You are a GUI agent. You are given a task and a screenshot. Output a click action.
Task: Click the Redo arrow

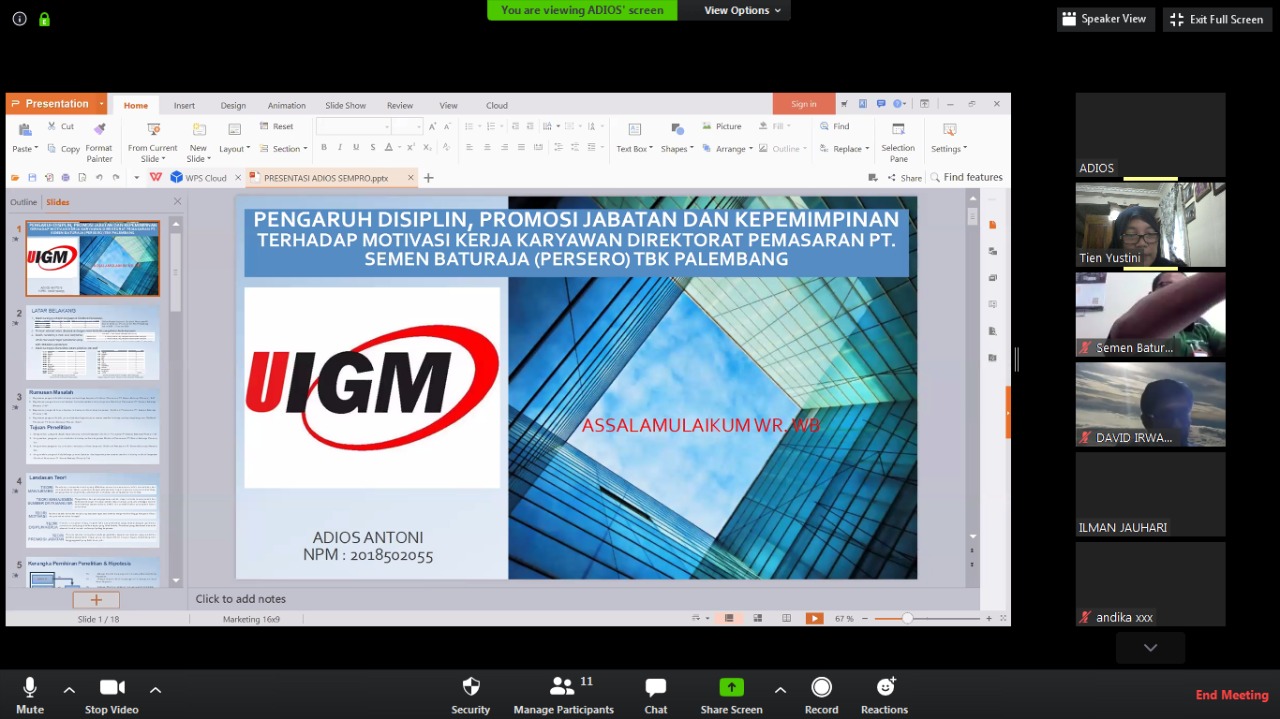(116, 178)
